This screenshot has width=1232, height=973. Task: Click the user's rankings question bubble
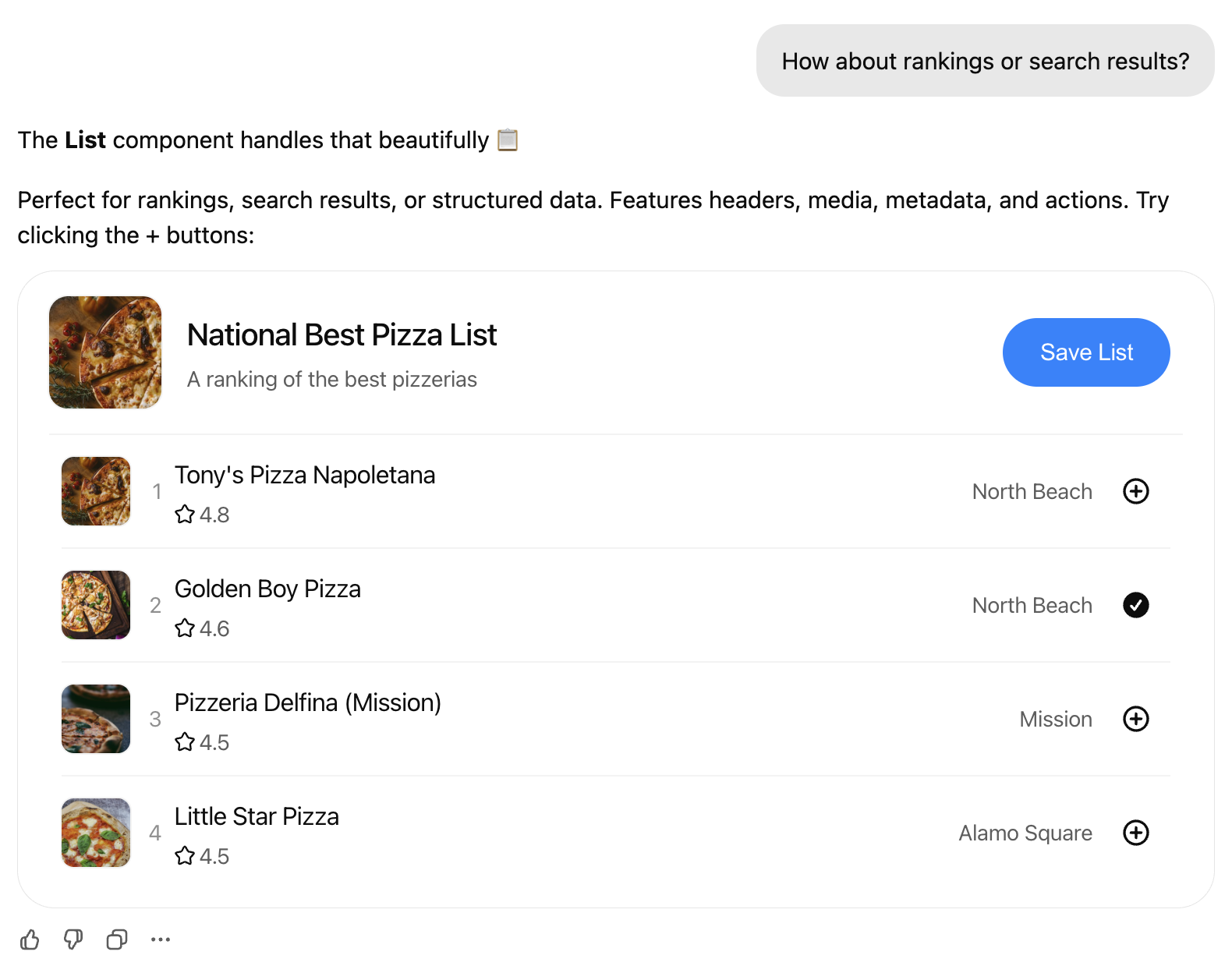coord(985,60)
